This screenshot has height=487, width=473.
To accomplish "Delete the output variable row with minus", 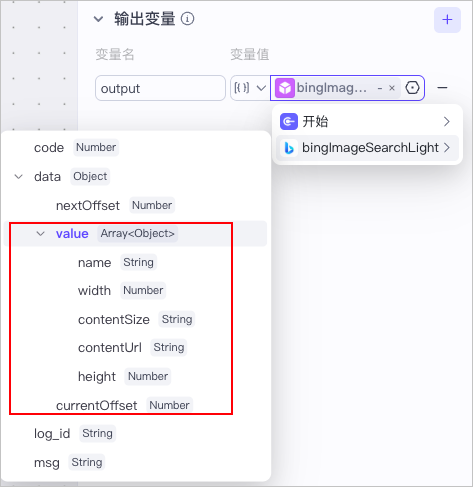I will [x=442, y=88].
